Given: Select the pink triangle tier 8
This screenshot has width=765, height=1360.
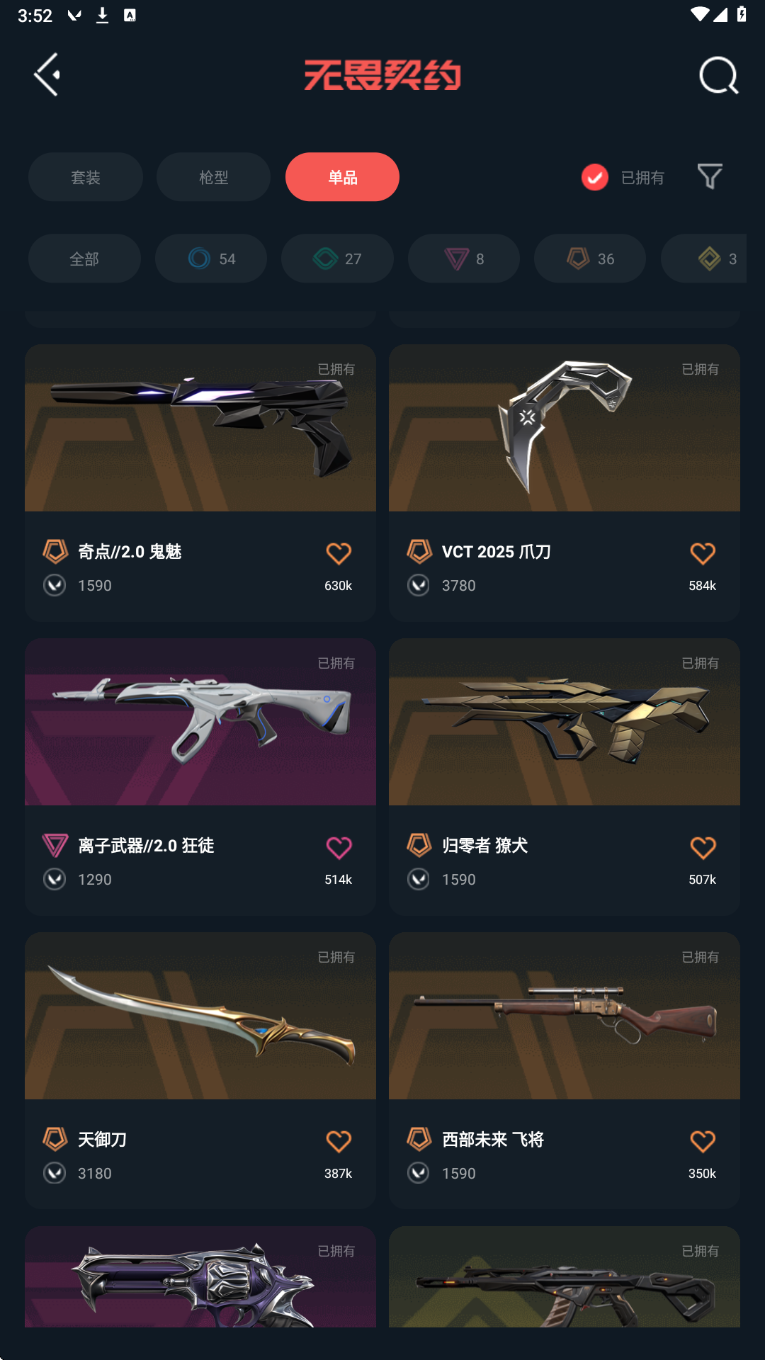Looking at the screenshot, I should click(464, 259).
